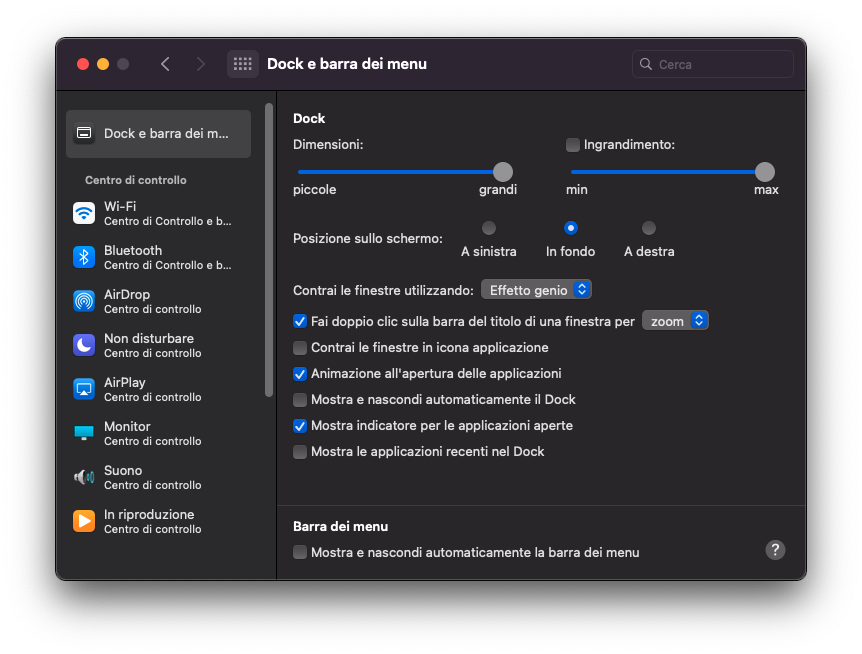862x654 pixels.
Task: Toggle Mostra e nascondi automaticamente il Dock
Action: click(300, 400)
